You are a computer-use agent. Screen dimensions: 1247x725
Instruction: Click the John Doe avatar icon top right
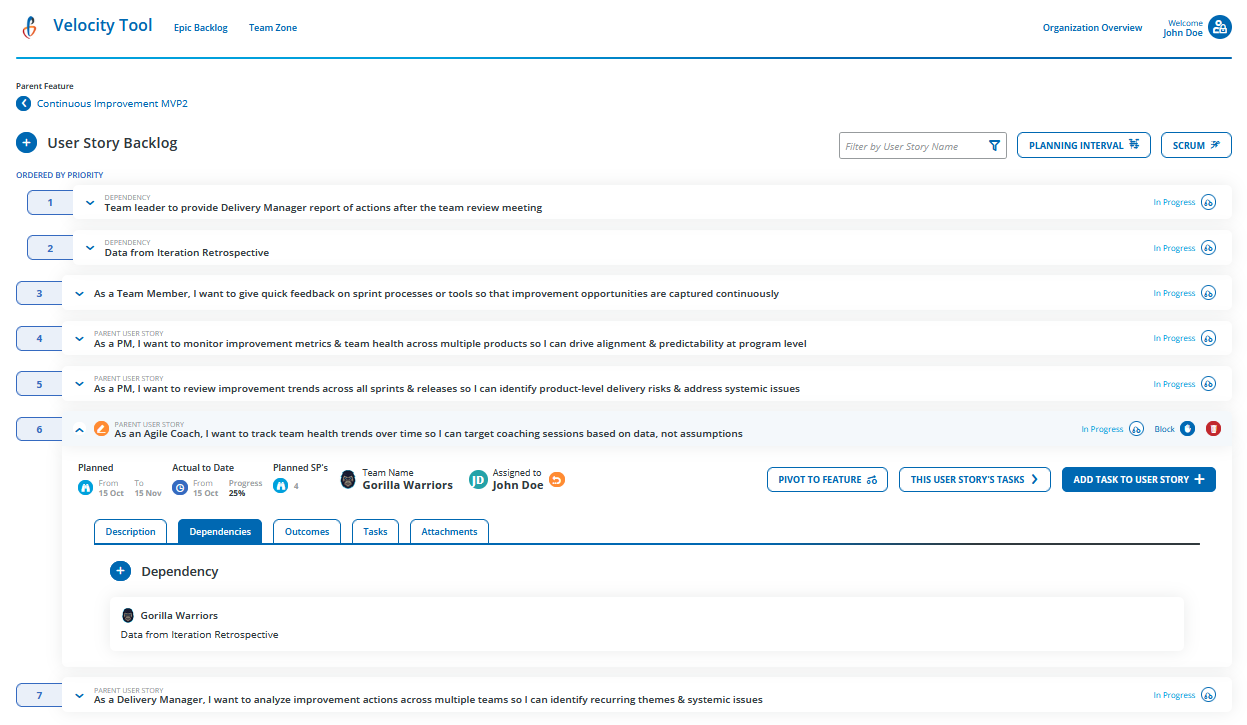[1220, 27]
